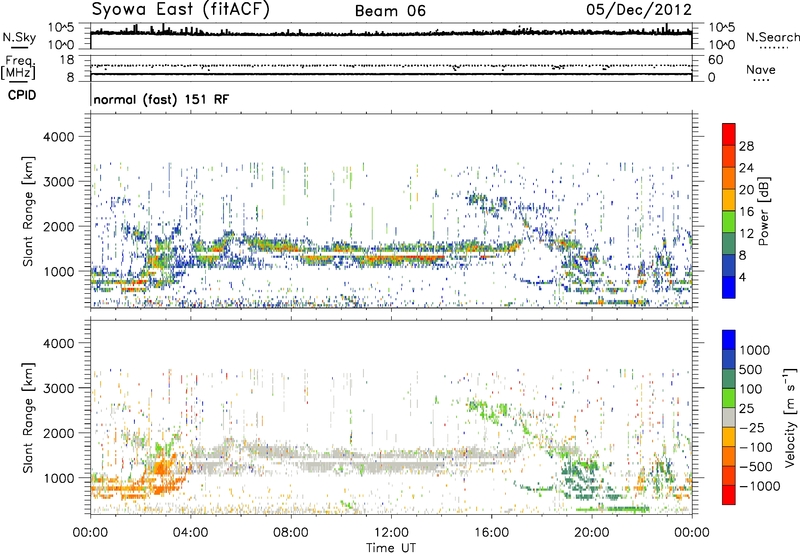Click the 'Slant Range [km]' label of power panel
Viewport: 800px width, 554px height.
click(28, 211)
